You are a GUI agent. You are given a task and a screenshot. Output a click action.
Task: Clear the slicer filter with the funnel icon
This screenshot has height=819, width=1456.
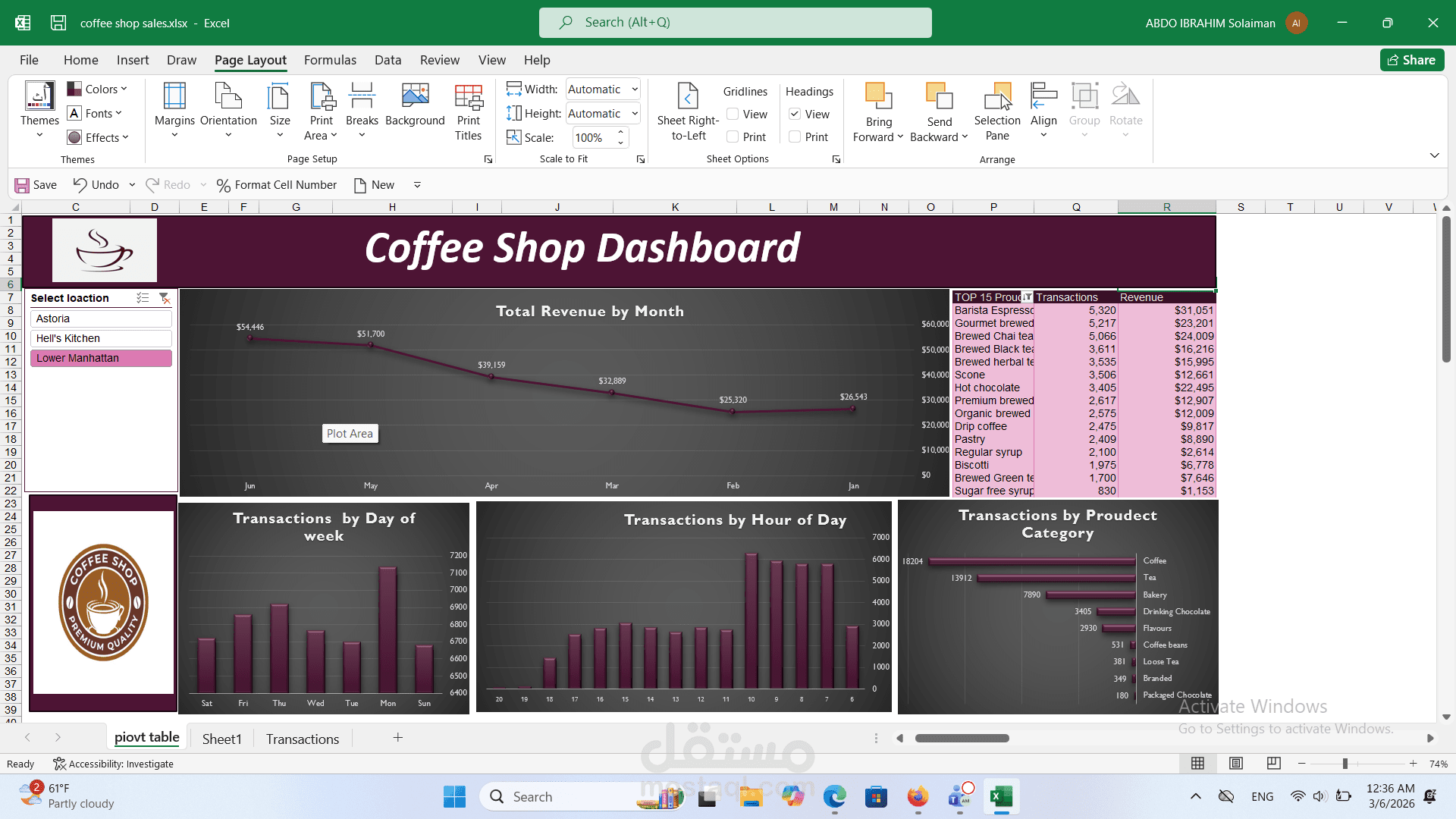[165, 298]
